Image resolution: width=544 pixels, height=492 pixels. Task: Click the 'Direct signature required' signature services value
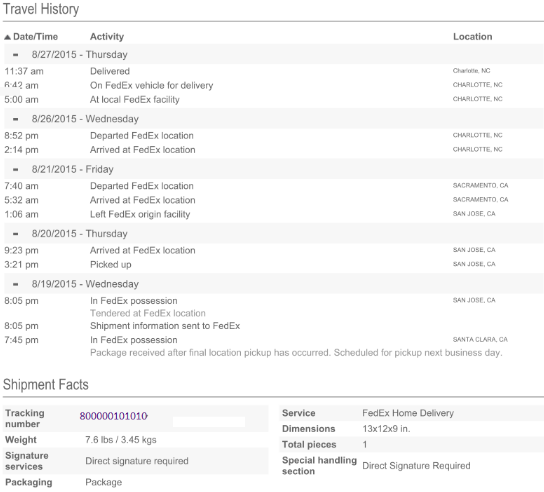[x=137, y=461]
